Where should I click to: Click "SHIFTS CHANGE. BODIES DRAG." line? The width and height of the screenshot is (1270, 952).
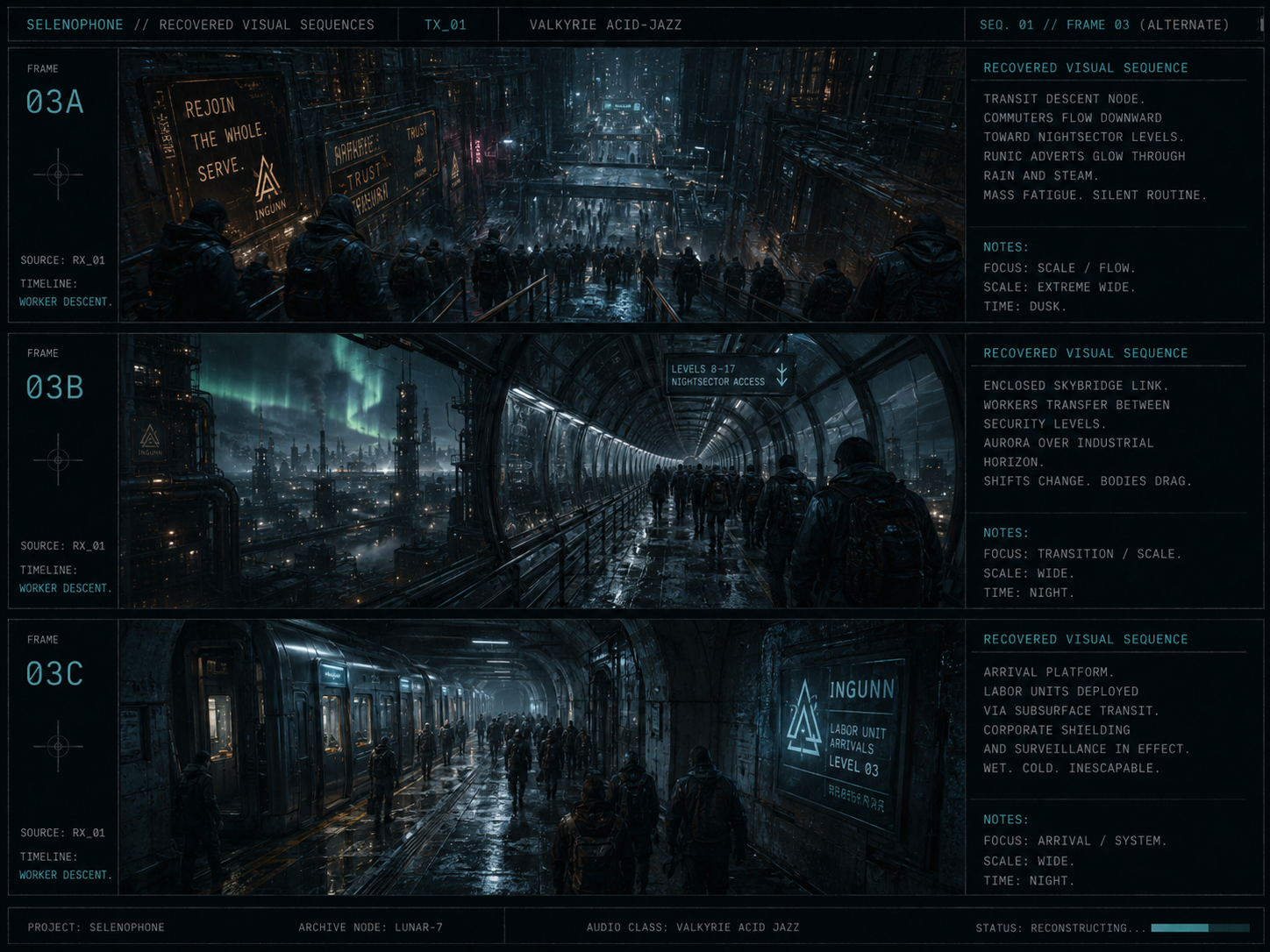click(1088, 481)
